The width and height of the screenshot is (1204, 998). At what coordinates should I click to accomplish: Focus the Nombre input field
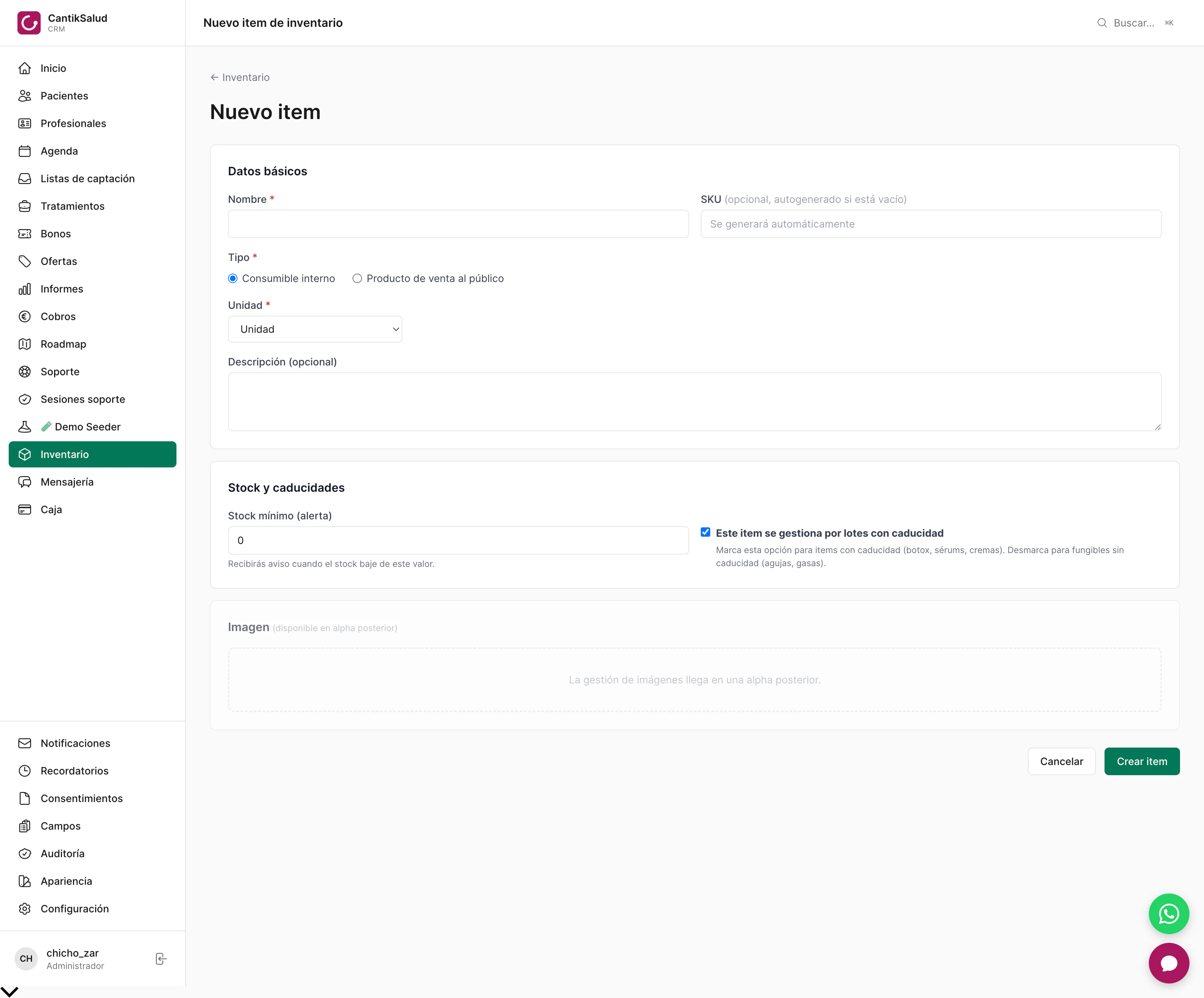(x=458, y=224)
